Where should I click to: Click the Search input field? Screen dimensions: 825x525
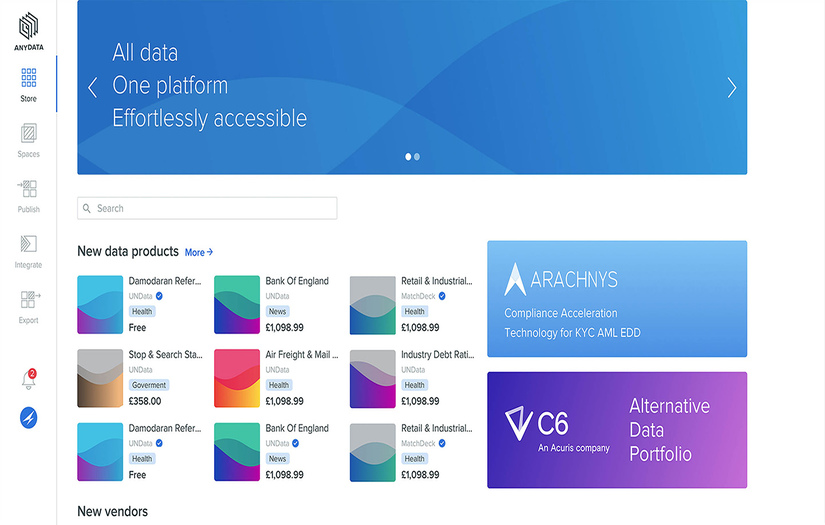(207, 208)
